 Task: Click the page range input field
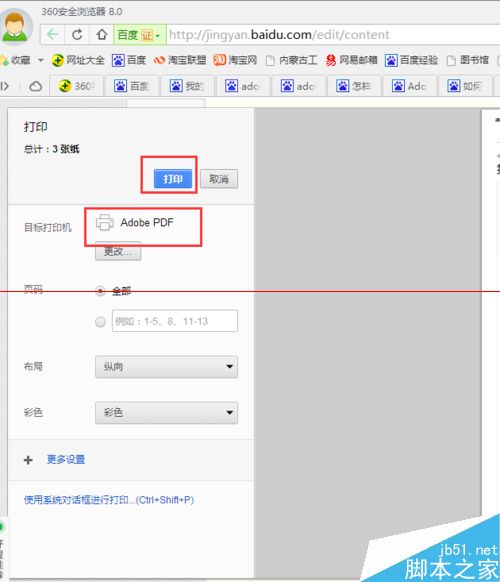click(x=175, y=321)
